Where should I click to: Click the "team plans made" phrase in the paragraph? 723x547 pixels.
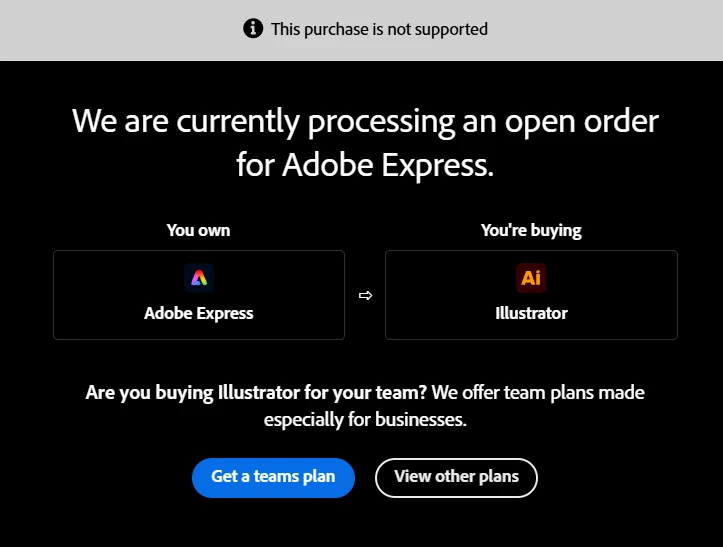(574, 393)
